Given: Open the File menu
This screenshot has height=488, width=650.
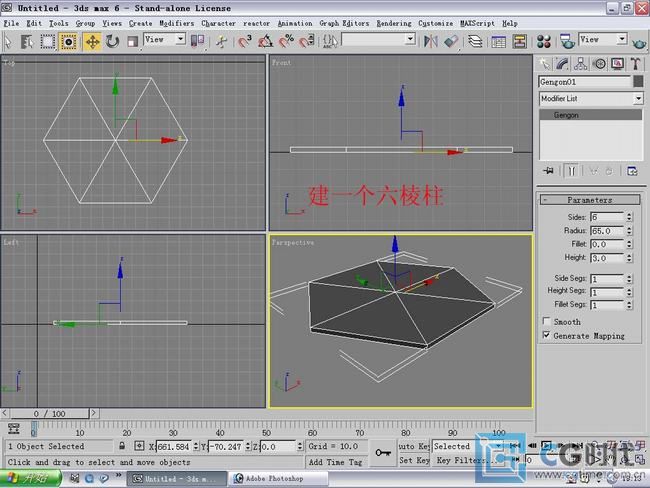Looking at the screenshot, I should click(x=11, y=24).
